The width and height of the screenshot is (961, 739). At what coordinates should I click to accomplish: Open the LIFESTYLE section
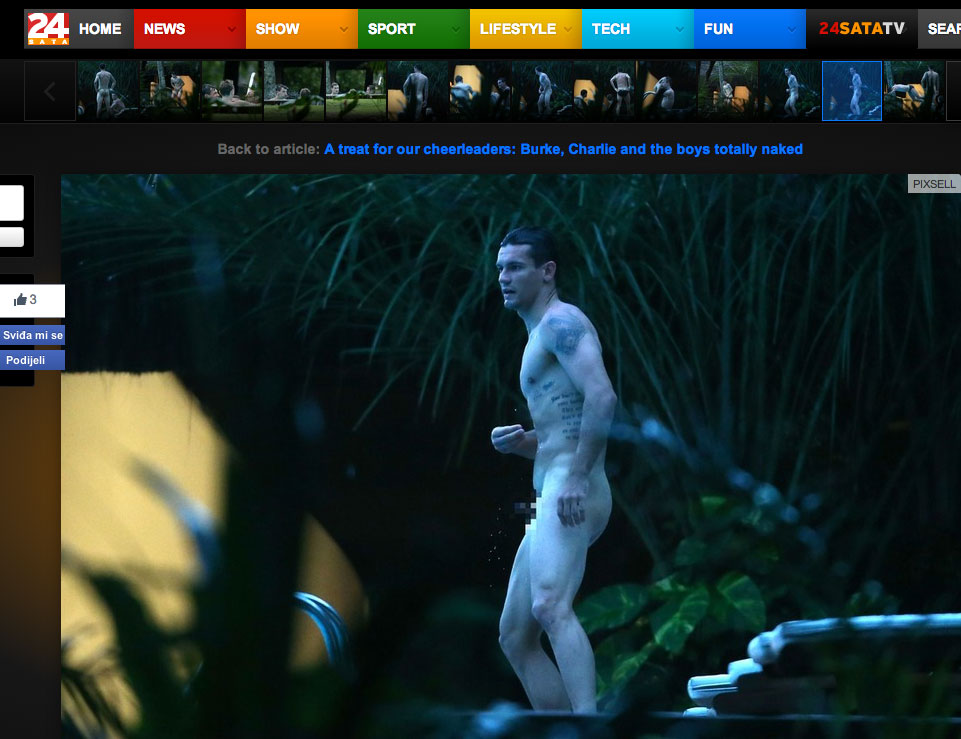517,29
